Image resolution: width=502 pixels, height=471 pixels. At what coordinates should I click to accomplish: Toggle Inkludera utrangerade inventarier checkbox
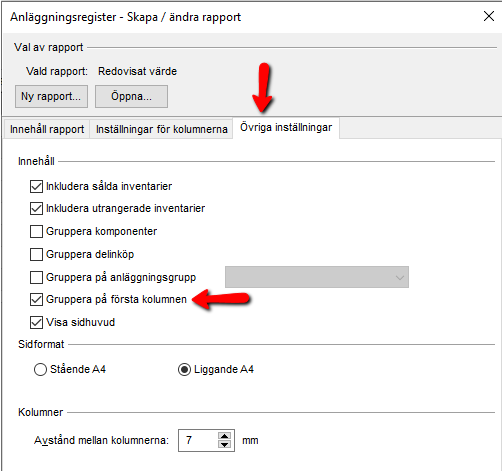coord(36,209)
